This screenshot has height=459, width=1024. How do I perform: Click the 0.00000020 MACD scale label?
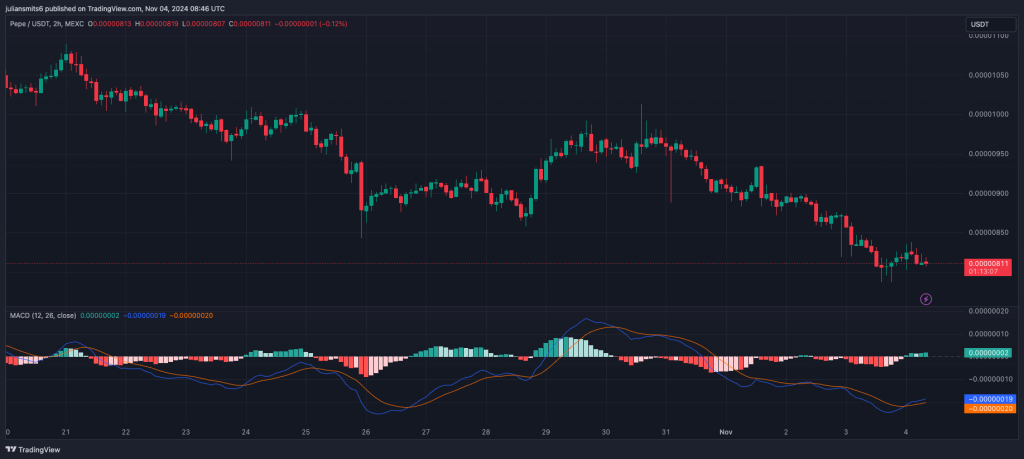(x=990, y=311)
